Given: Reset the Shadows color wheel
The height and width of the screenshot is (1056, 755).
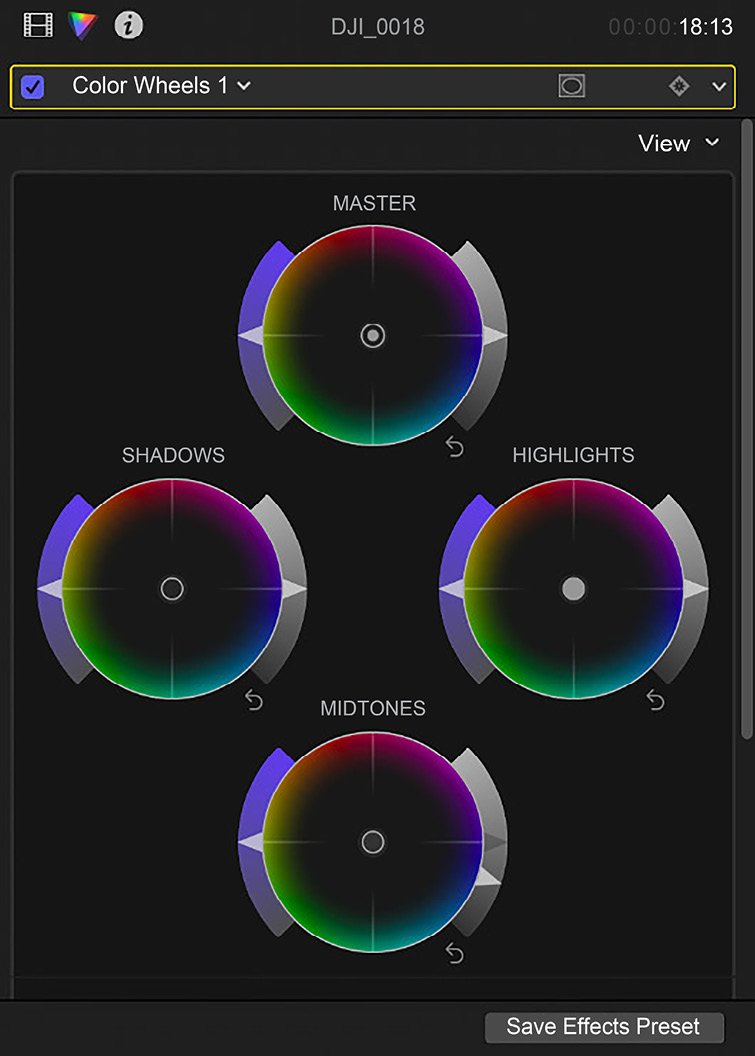Looking at the screenshot, I should pos(254,700).
